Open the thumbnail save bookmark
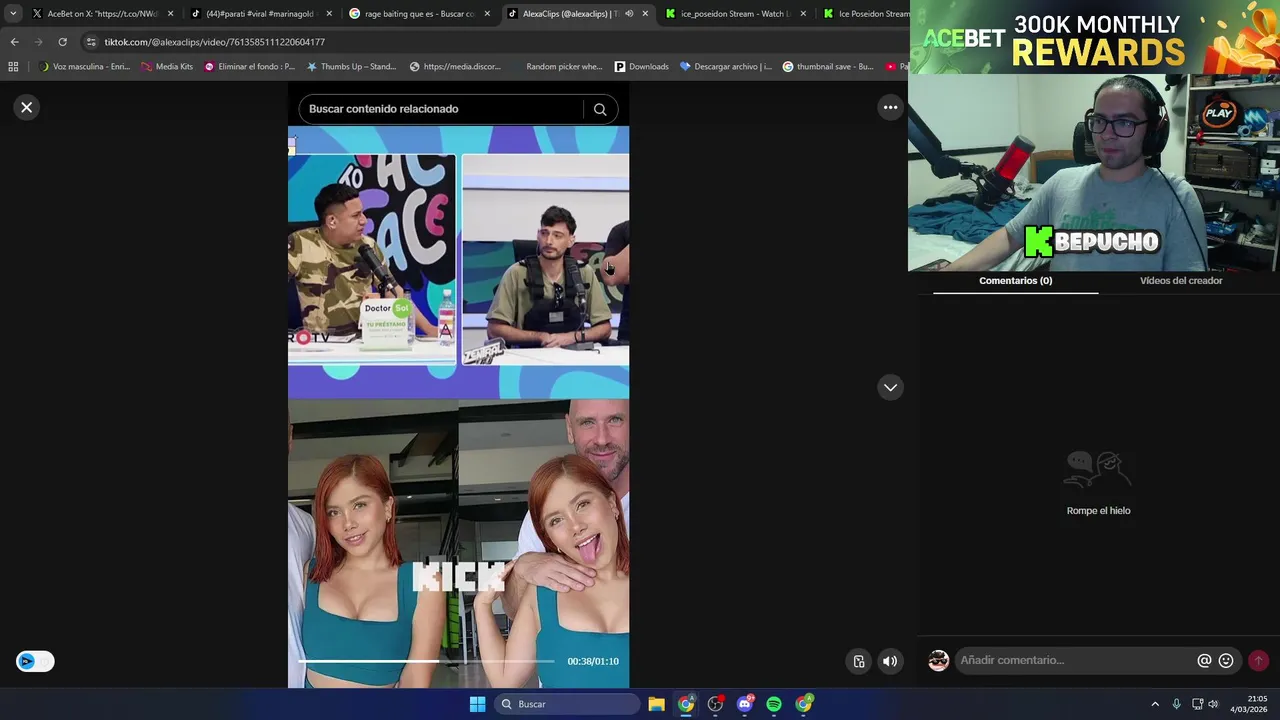The width and height of the screenshot is (1280, 720). tap(828, 67)
